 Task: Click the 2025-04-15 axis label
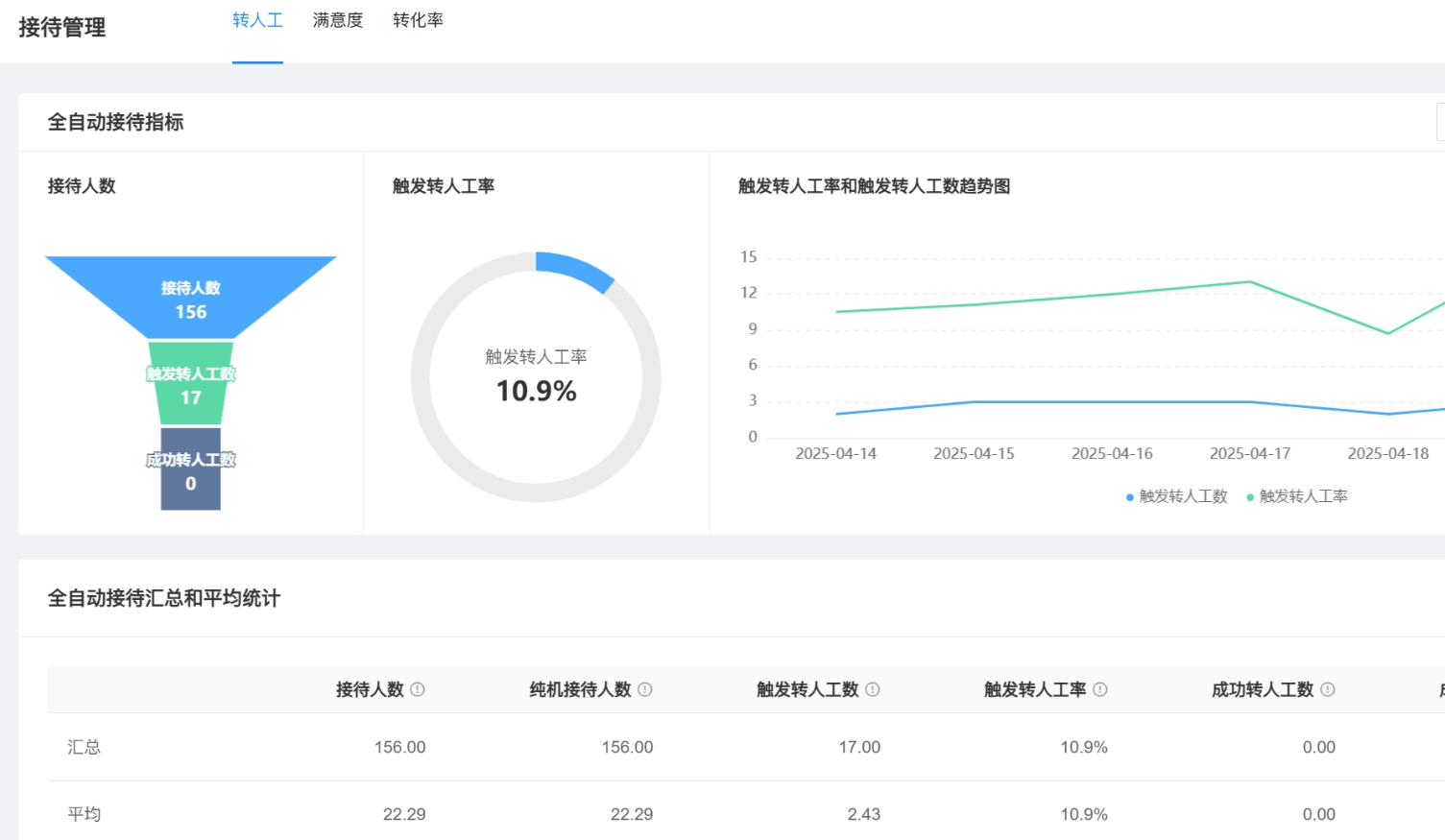tap(974, 453)
